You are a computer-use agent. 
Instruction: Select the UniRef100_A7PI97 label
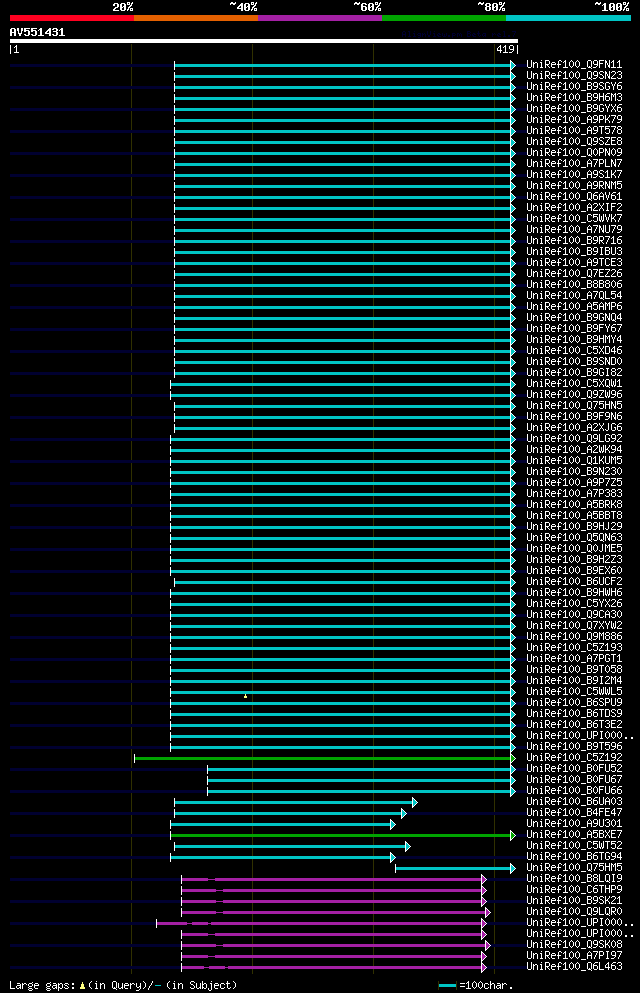click(x=574, y=956)
